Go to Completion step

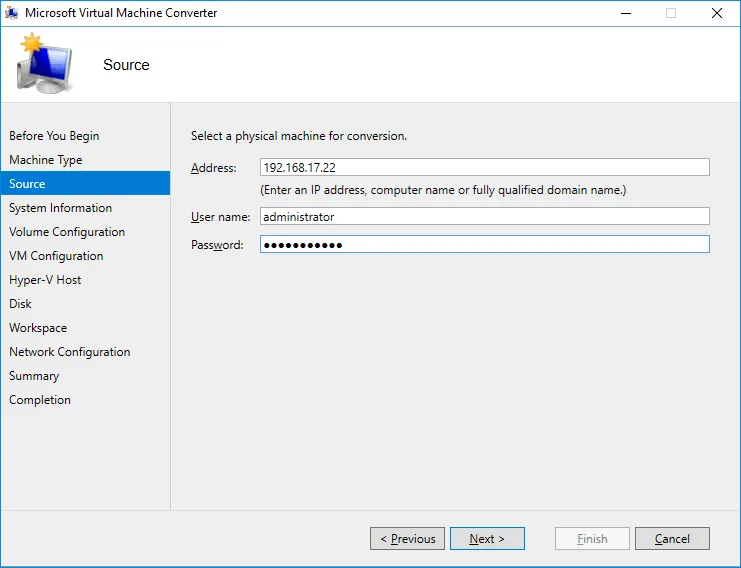[x=40, y=400]
